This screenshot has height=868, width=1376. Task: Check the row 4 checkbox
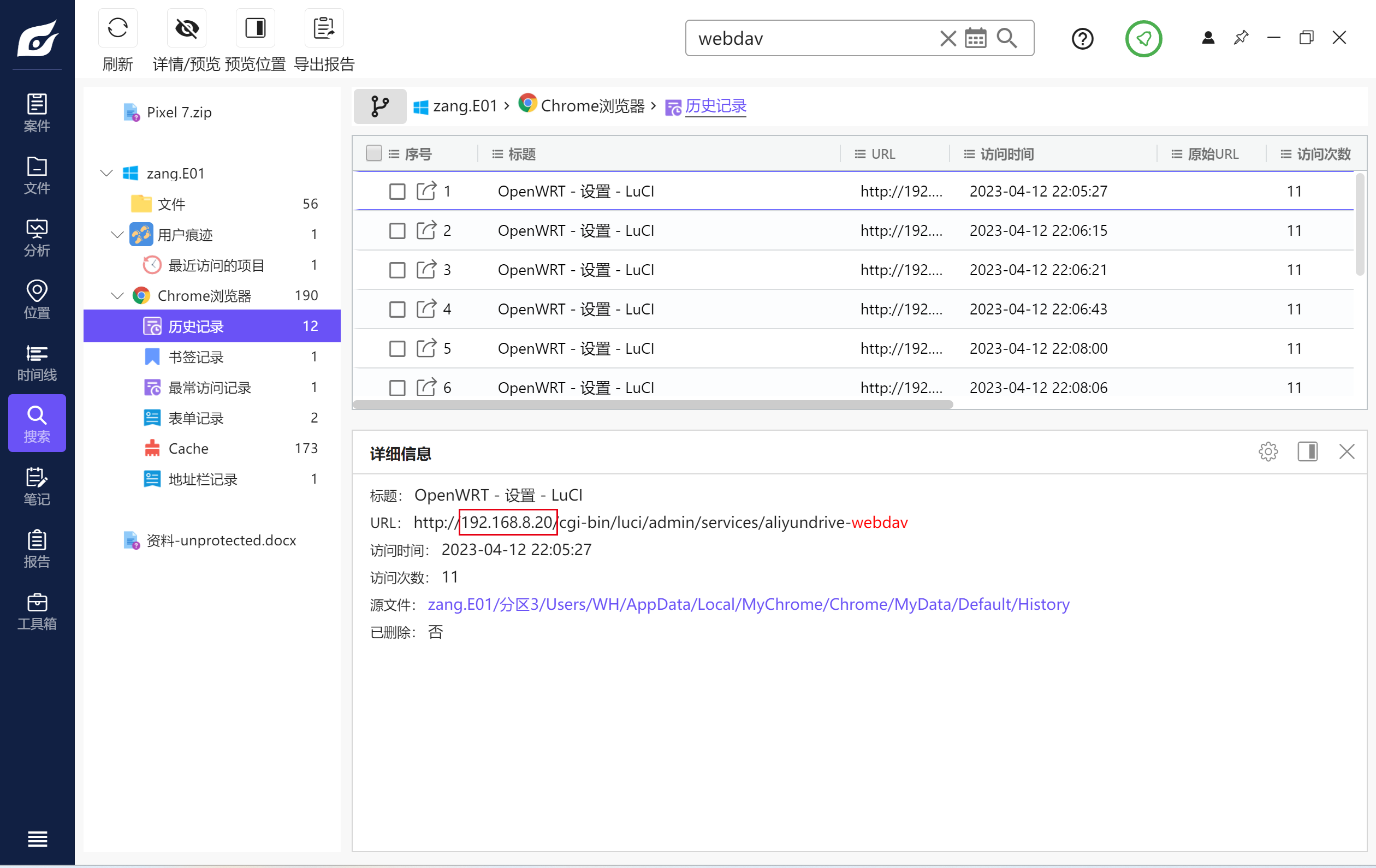[397, 309]
